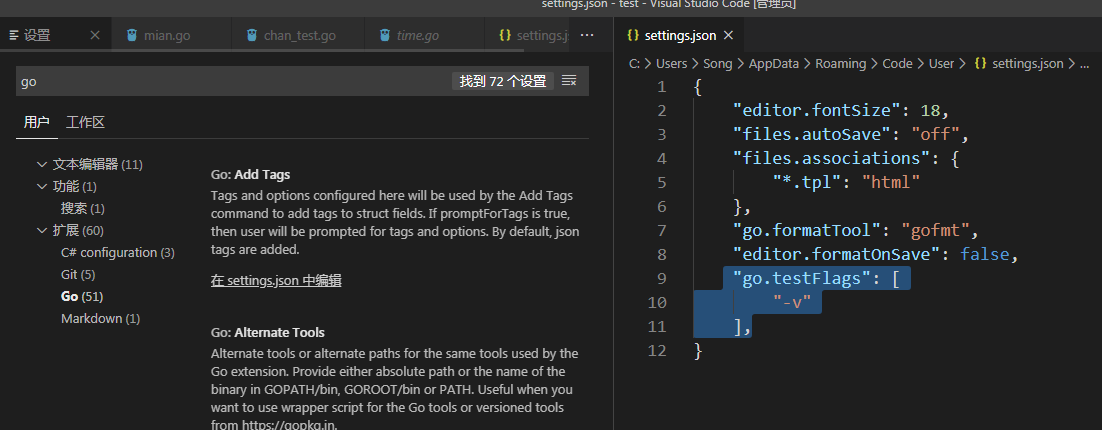This screenshot has width=1102, height=430.
Task: Click User in the breadcrumb path
Action: click(x=941, y=64)
